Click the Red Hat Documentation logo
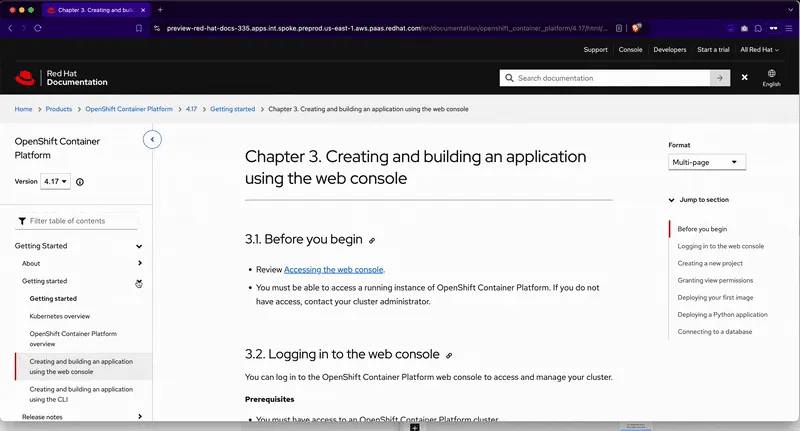This screenshot has width=800, height=431. pos(61,78)
